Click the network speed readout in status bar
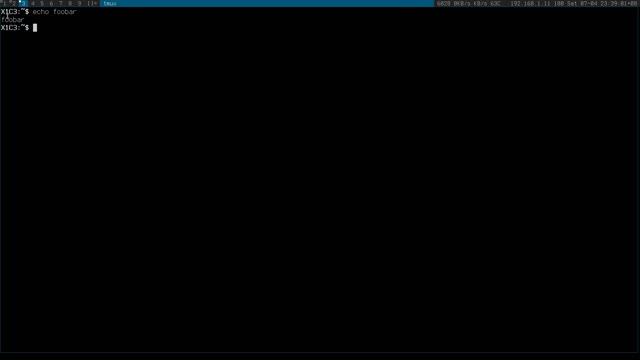This screenshot has height=360, width=640. pyautogui.click(x=471, y=3)
